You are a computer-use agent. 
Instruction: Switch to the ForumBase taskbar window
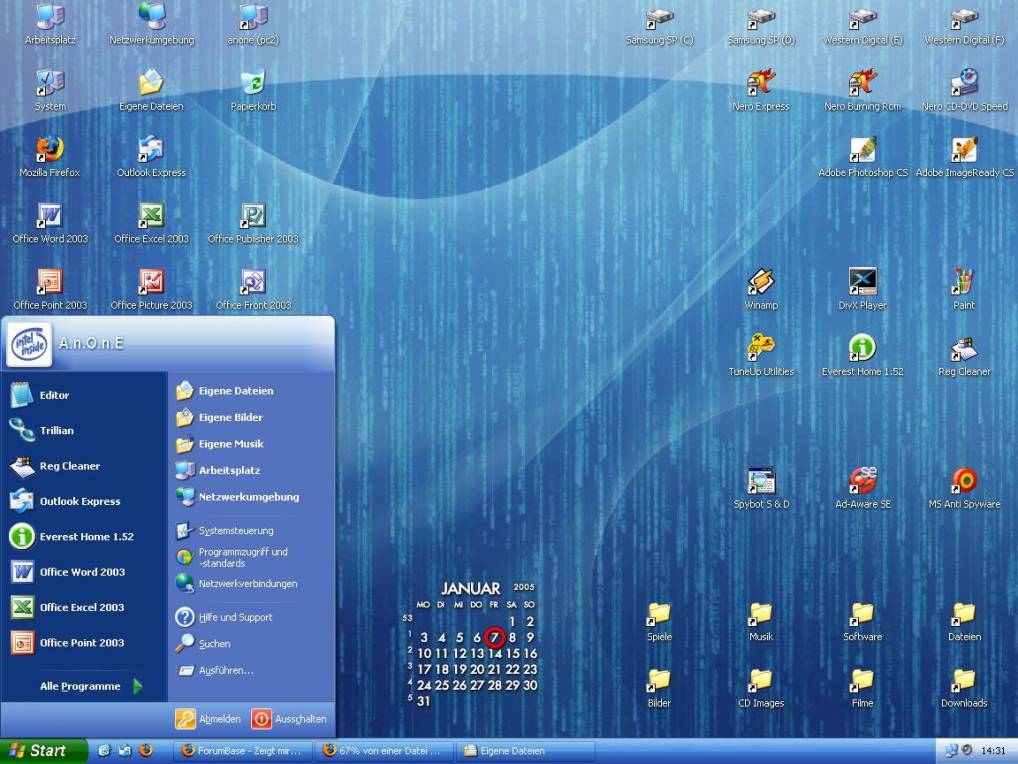click(243, 750)
